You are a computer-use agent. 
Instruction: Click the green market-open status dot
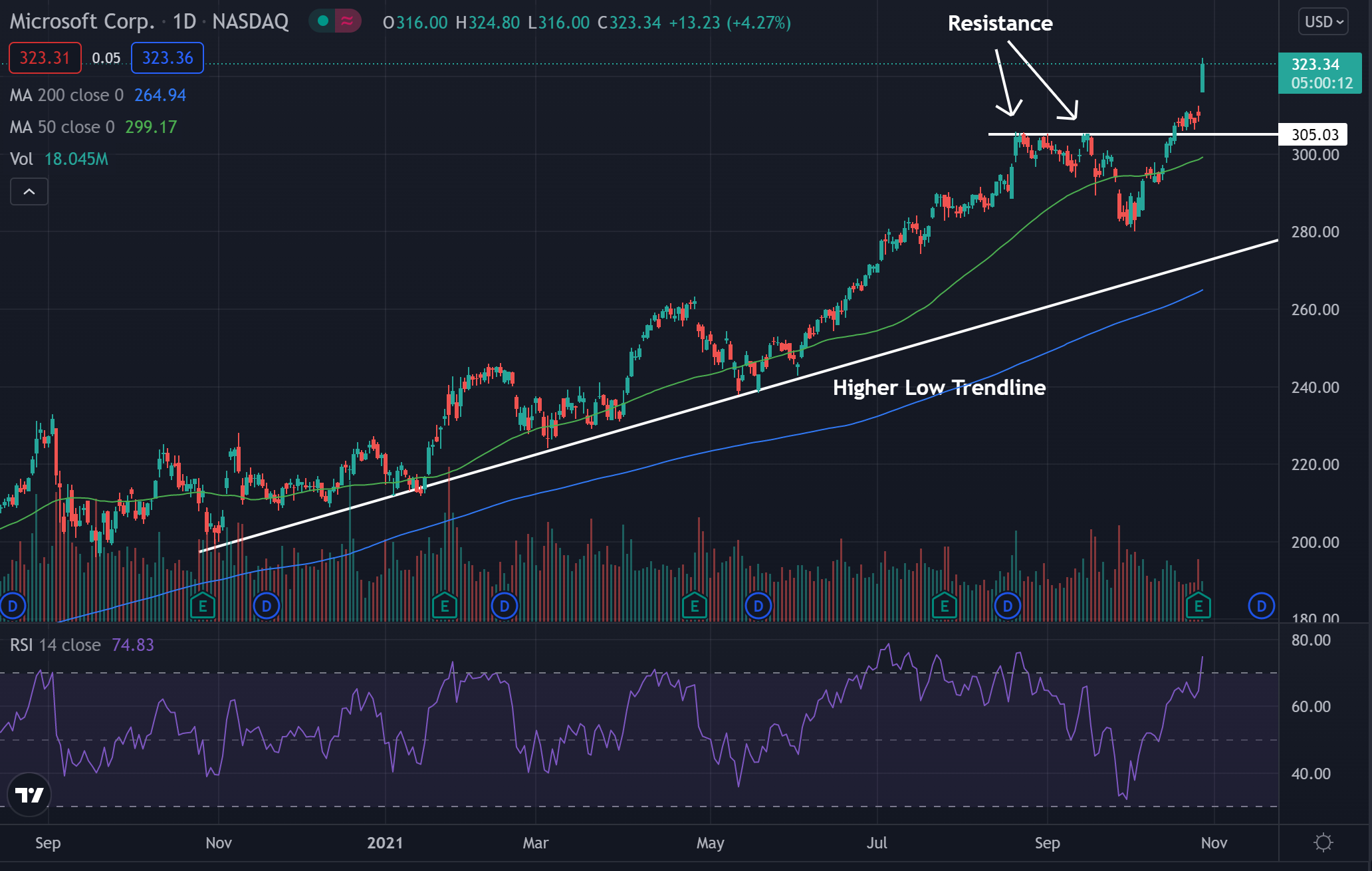[x=323, y=21]
